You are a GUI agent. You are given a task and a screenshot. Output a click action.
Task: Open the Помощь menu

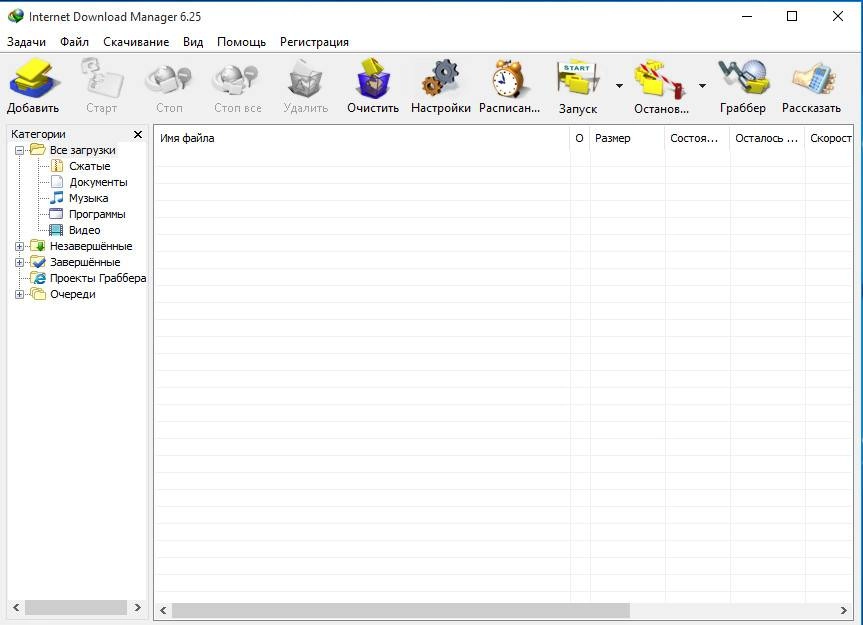coord(241,42)
